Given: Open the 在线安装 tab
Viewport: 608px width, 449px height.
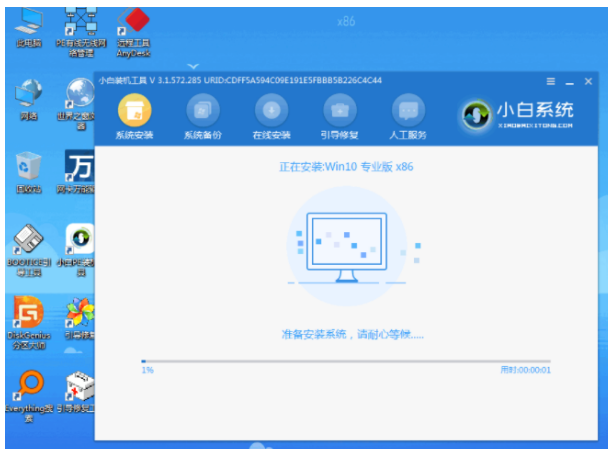Looking at the screenshot, I should point(271,116).
